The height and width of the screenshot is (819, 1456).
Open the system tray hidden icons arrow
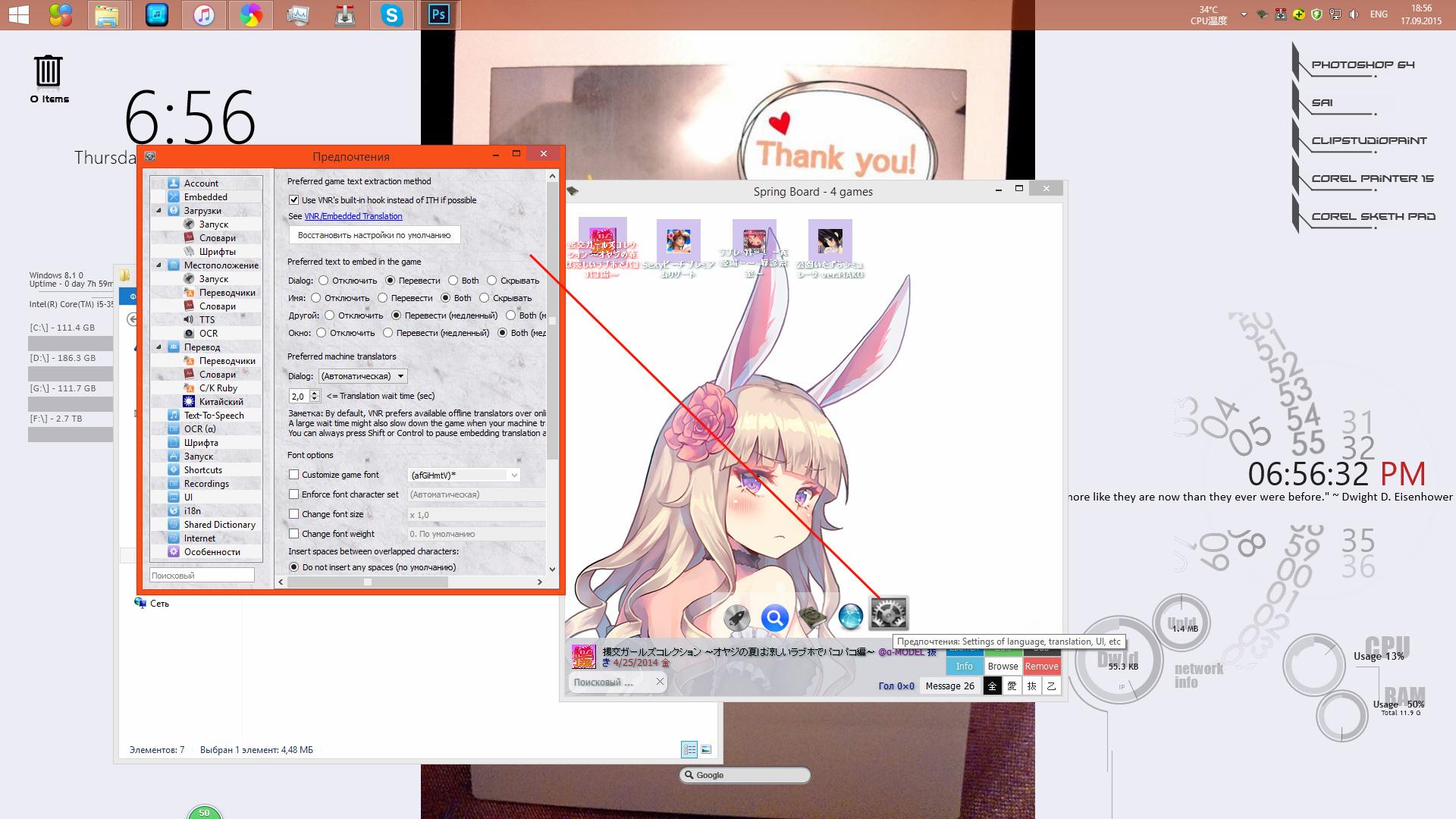pos(1243,14)
